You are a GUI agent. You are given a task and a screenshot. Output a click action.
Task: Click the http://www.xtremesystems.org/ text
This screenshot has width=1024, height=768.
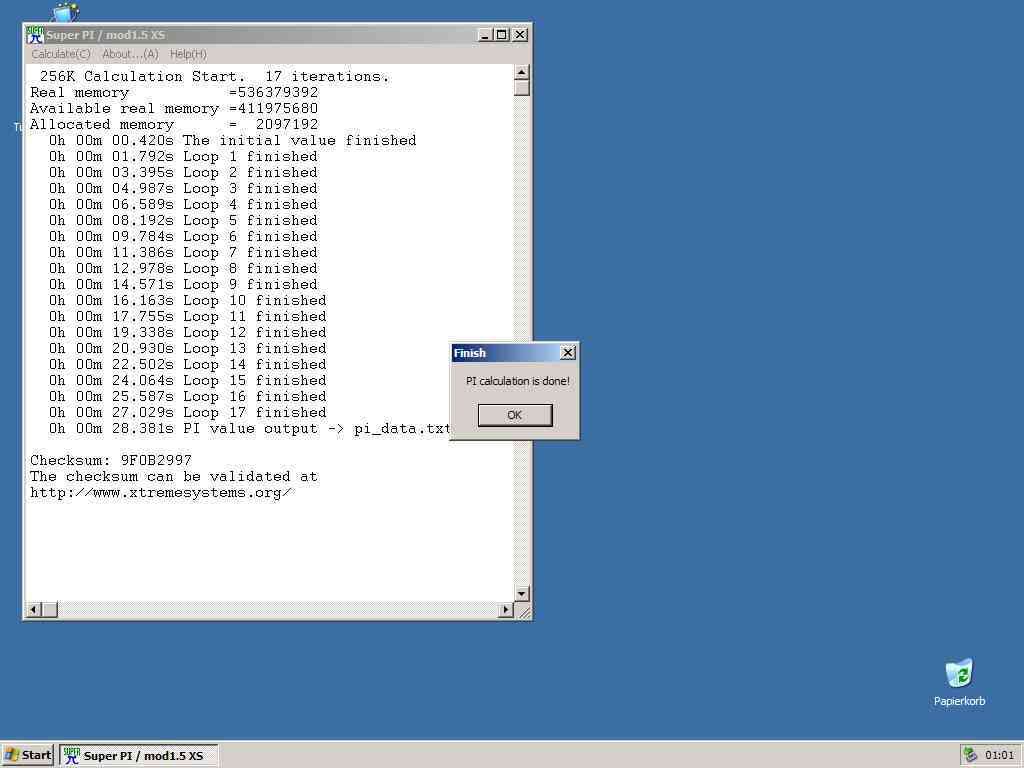(161, 492)
